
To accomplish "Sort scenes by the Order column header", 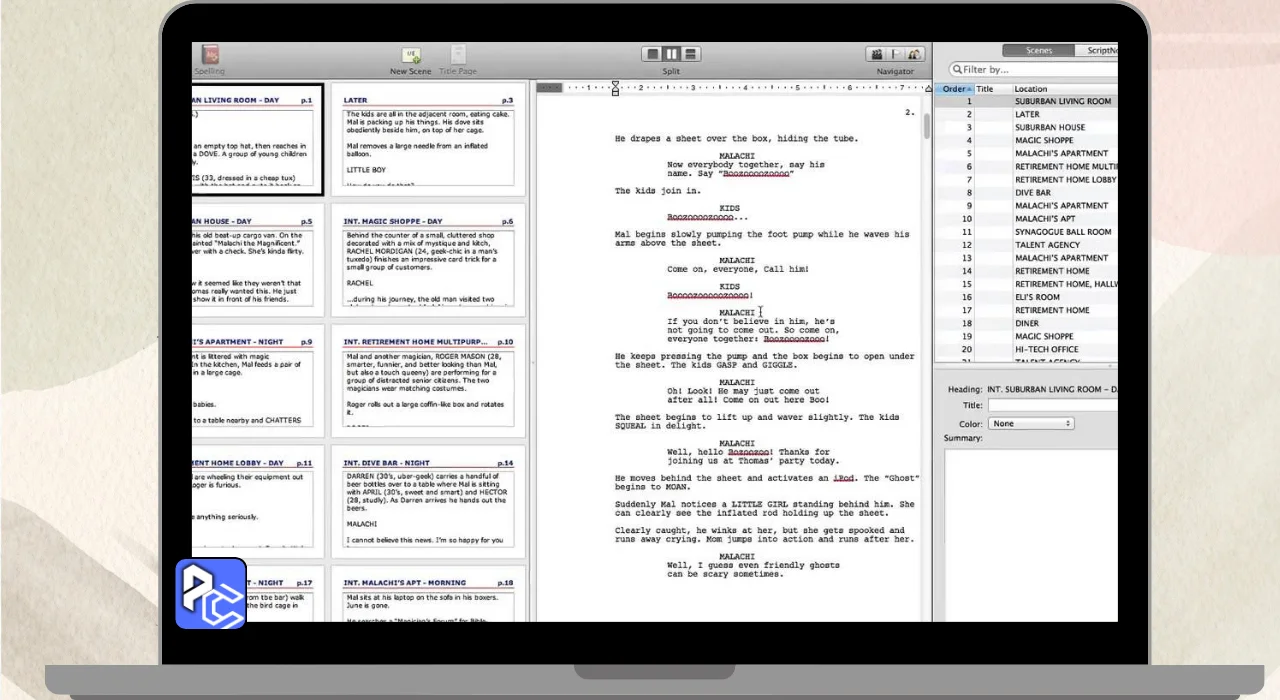I will pyautogui.click(x=955, y=89).
